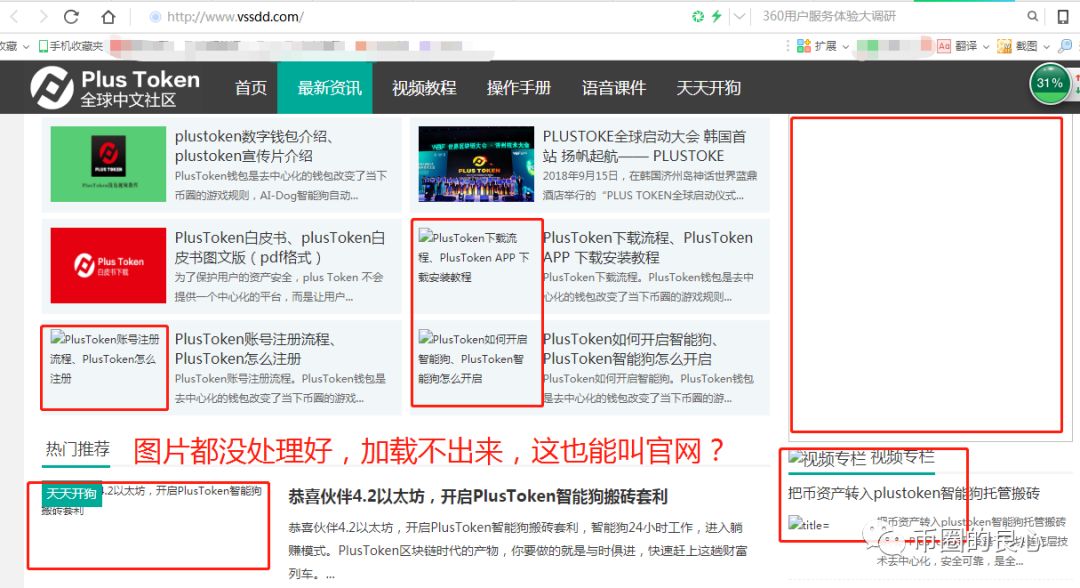Click the green 31% memory accelerator ball

click(1050, 83)
